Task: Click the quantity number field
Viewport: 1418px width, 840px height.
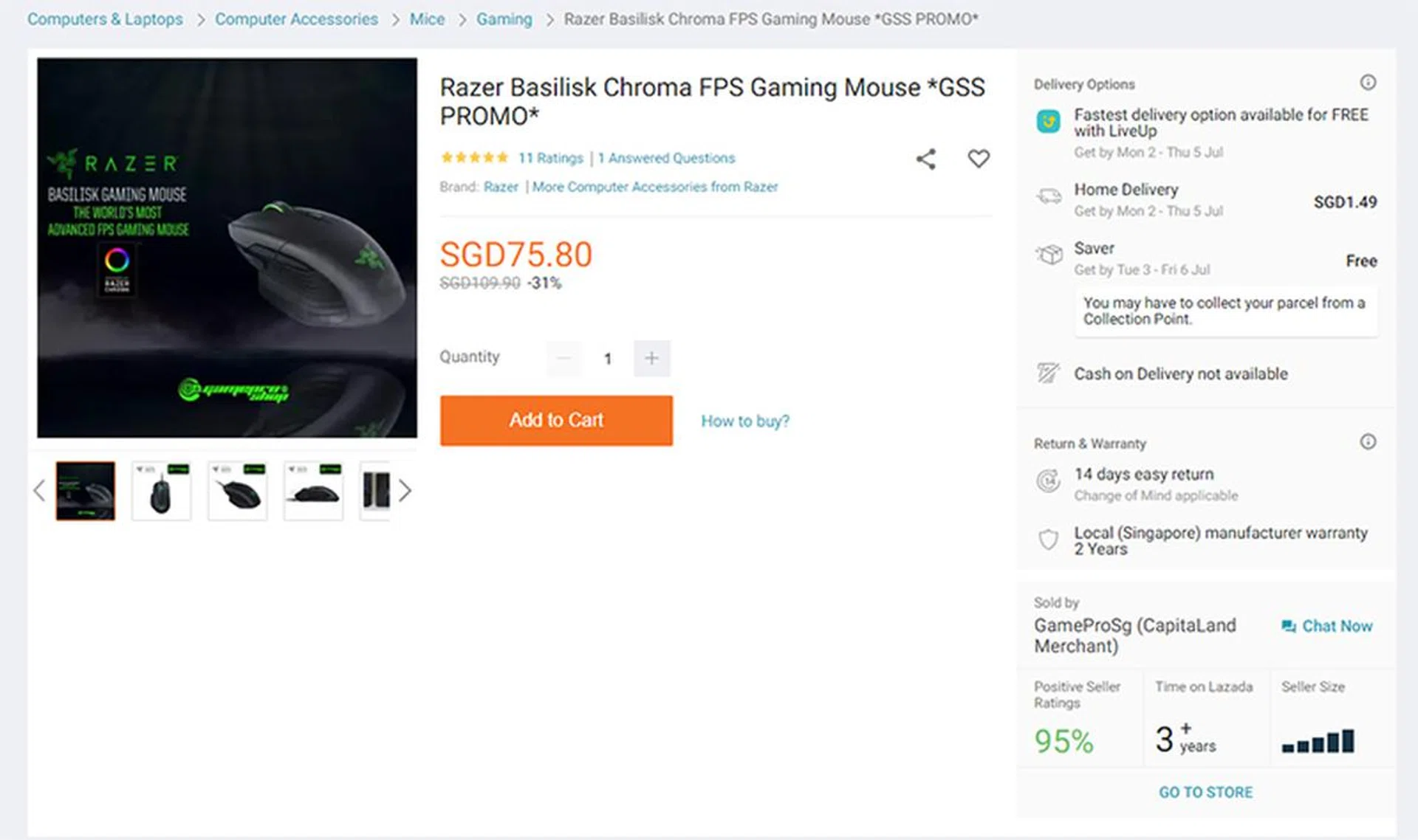Action: 608,359
